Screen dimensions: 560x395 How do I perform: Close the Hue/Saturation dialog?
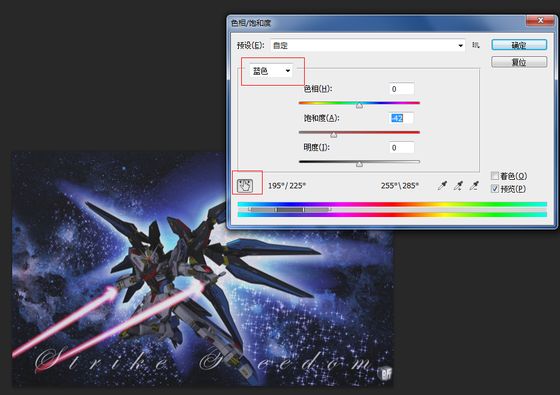click(x=540, y=20)
